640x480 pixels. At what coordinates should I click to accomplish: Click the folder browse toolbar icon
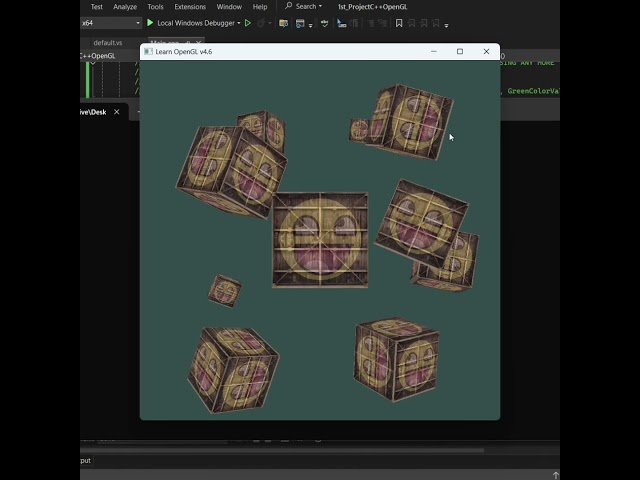coord(283,23)
